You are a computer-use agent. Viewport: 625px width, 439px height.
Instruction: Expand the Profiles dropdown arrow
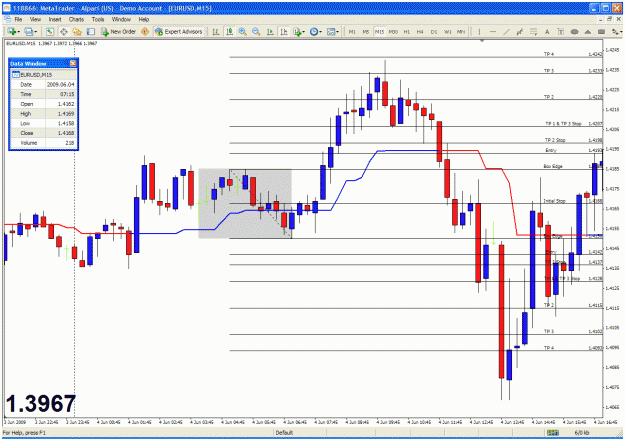[35, 32]
